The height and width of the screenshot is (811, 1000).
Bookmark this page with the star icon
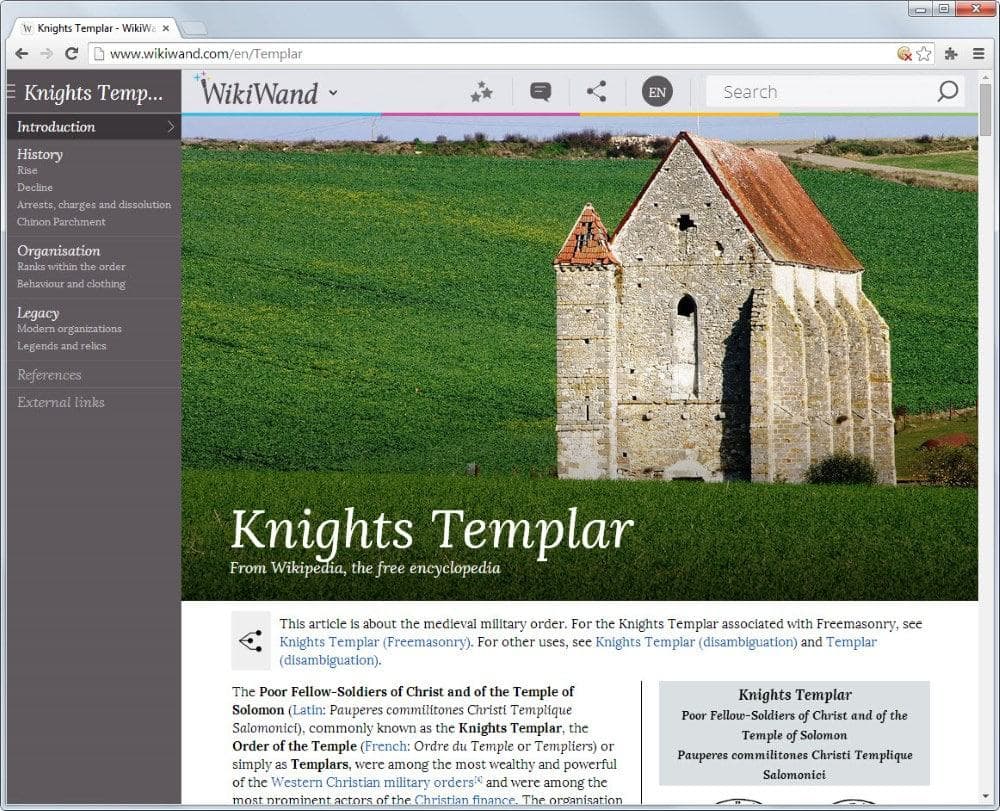tap(924, 54)
